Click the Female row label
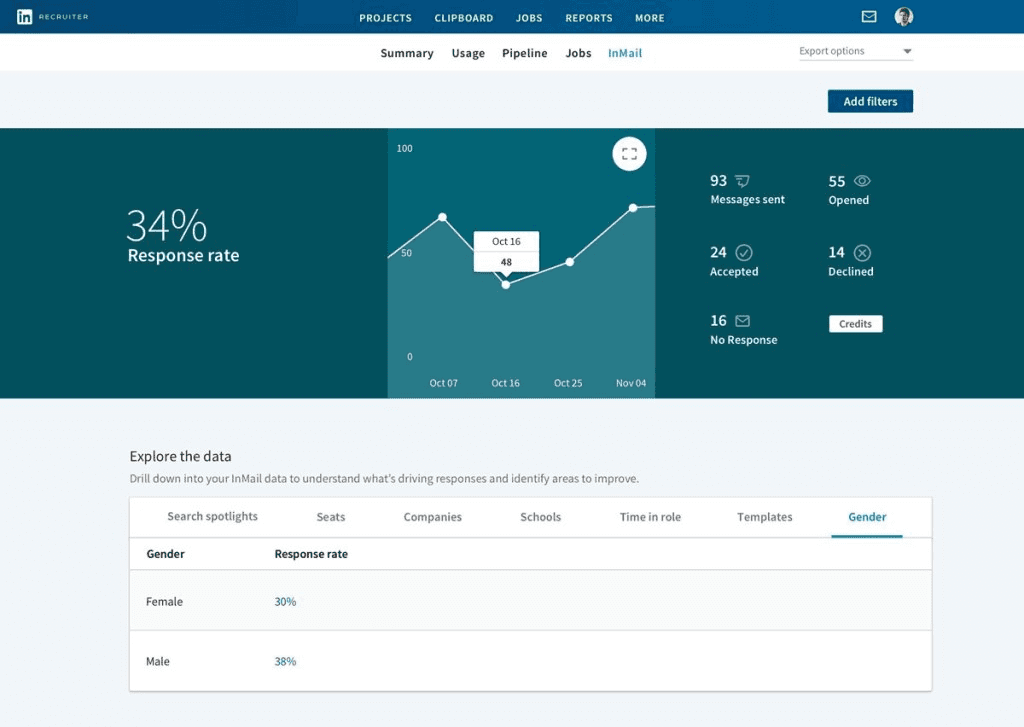 [x=164, y=602]
